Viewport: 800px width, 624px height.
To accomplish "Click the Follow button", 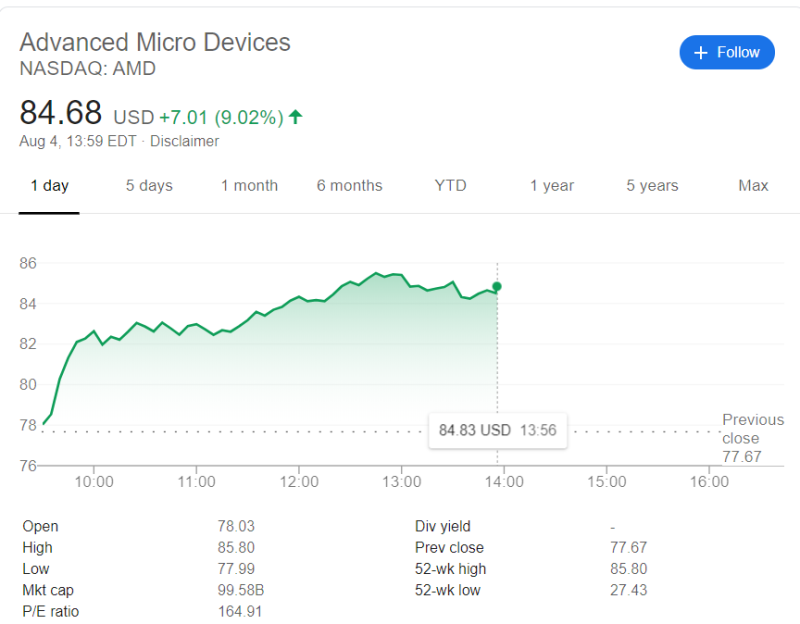I will pyautogui.click(x=727, y=52).
